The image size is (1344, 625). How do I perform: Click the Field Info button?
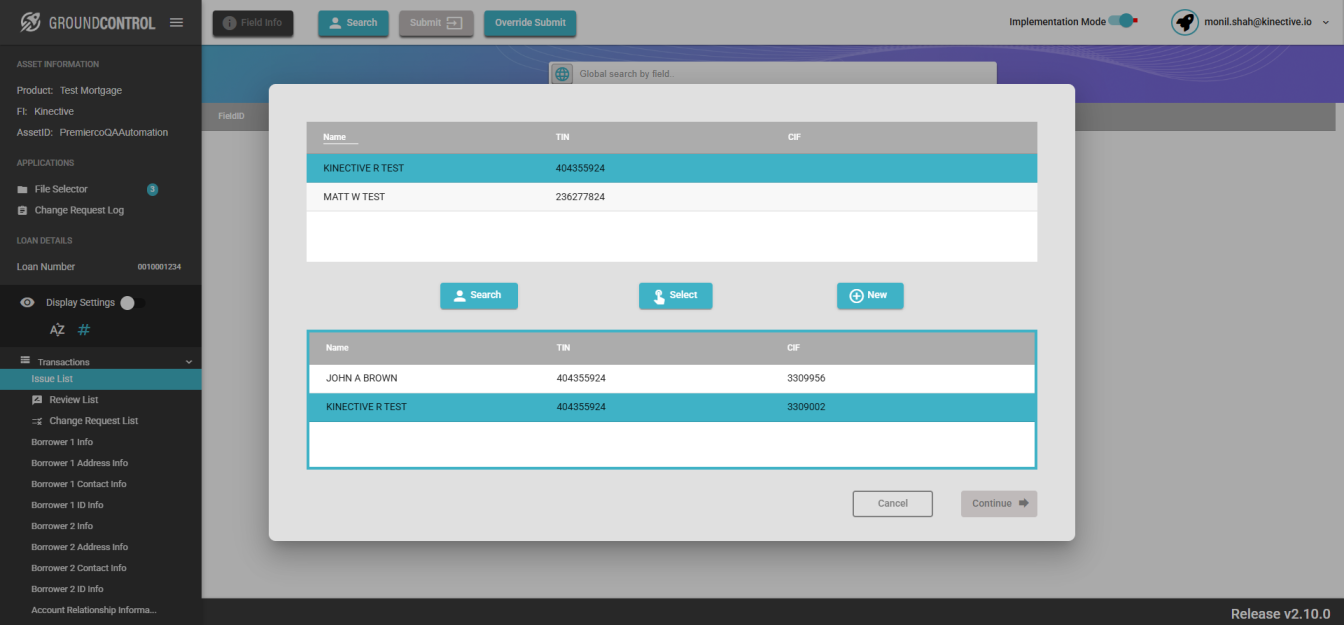click(x=253, y=23)
